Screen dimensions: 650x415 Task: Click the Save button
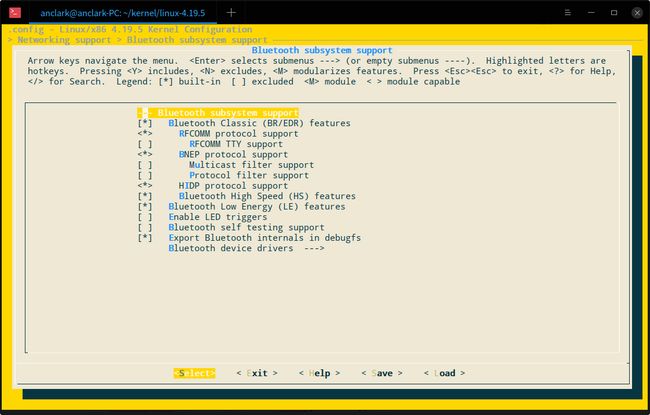[x=382, y=373]
